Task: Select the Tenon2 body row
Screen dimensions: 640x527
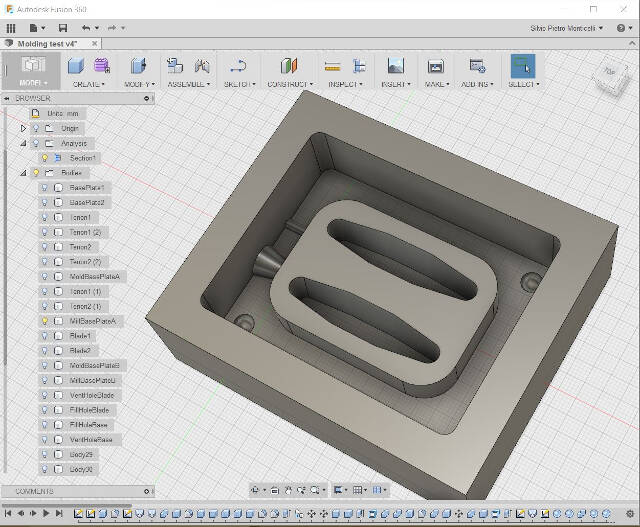Action: pos(69,247)
